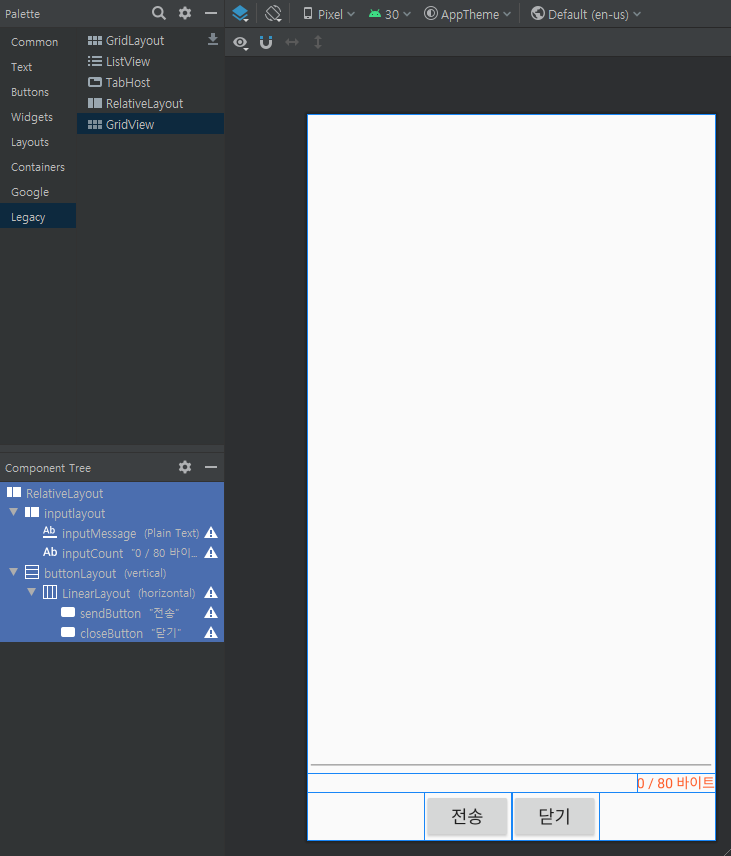Select root RelativeLayout in Component Tree

112,494
